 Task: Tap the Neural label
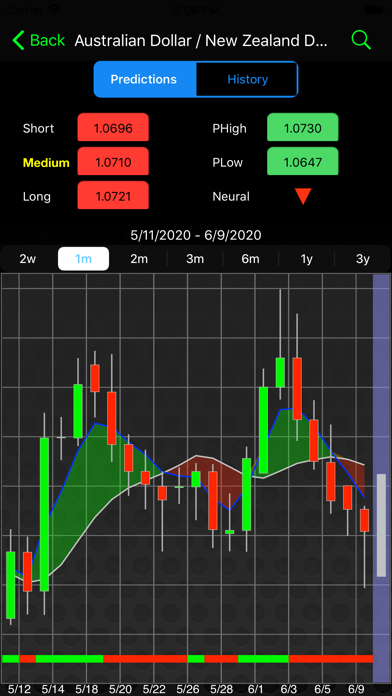coord(231,196)
